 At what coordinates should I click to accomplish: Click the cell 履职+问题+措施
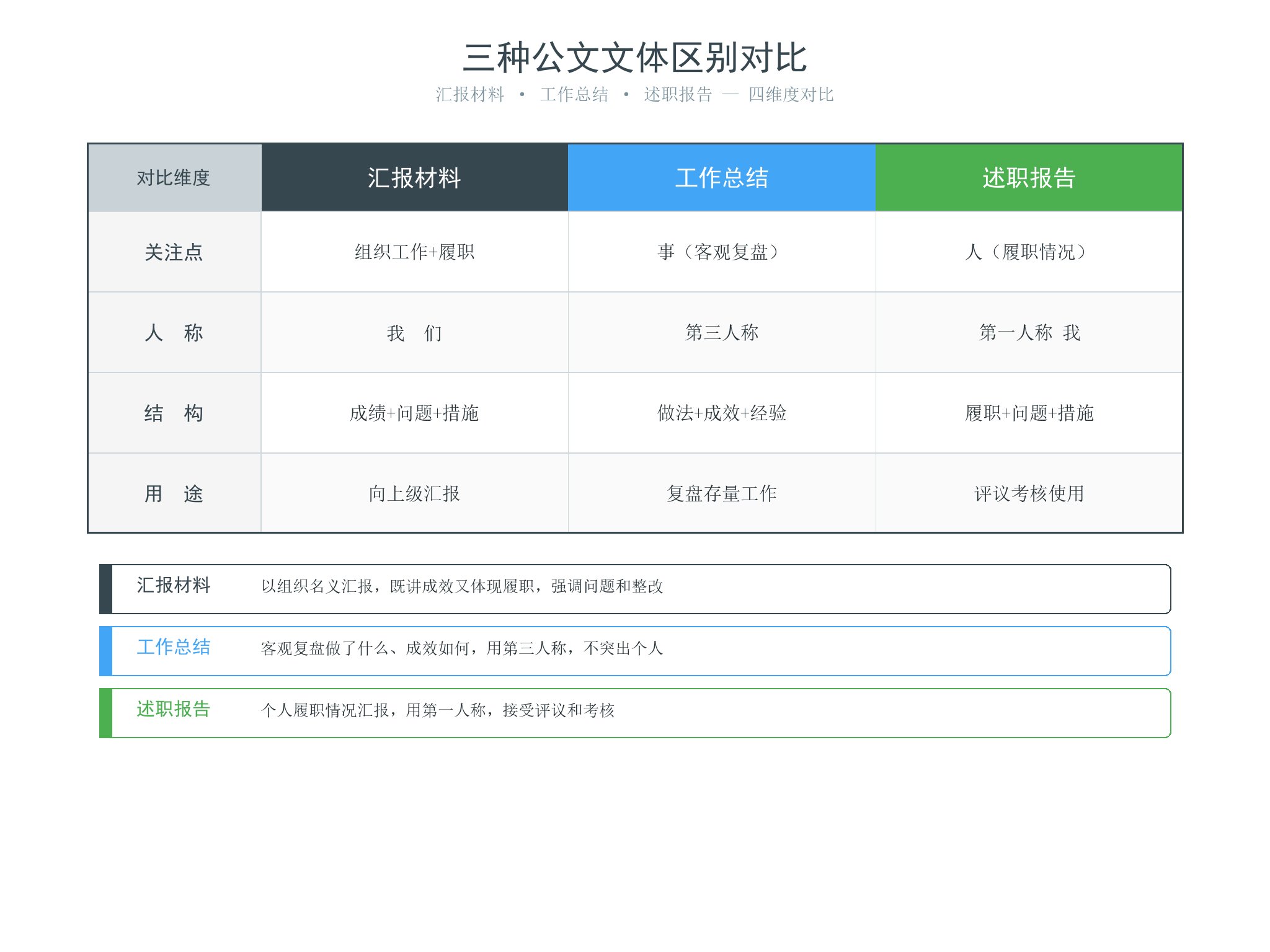(1029, 413)
